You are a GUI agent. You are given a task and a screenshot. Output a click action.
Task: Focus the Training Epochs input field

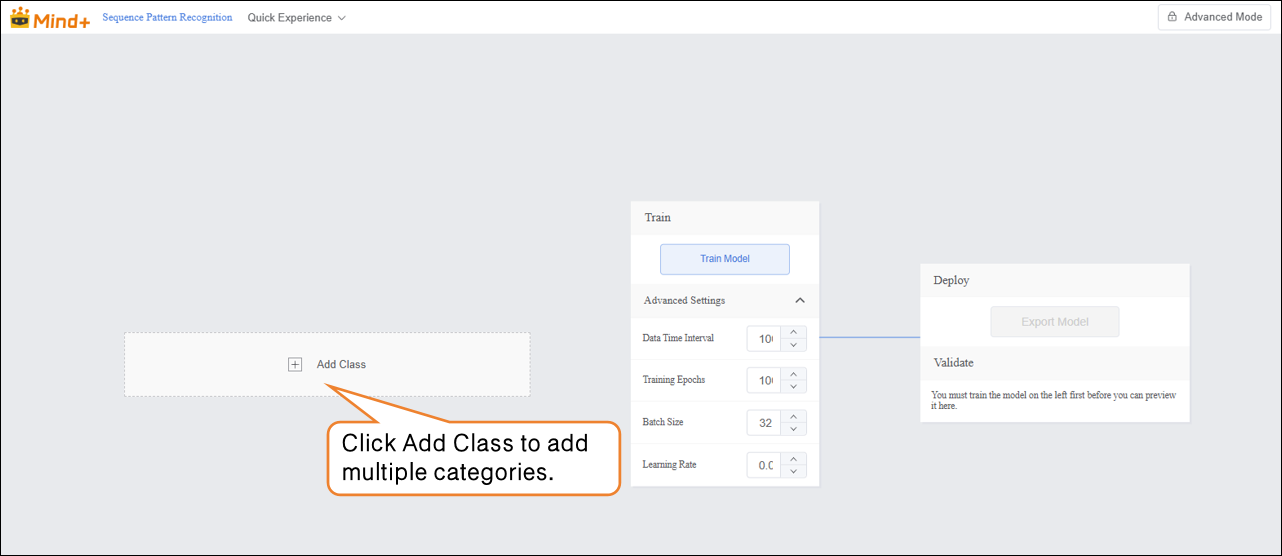click(x=764, y=381)
